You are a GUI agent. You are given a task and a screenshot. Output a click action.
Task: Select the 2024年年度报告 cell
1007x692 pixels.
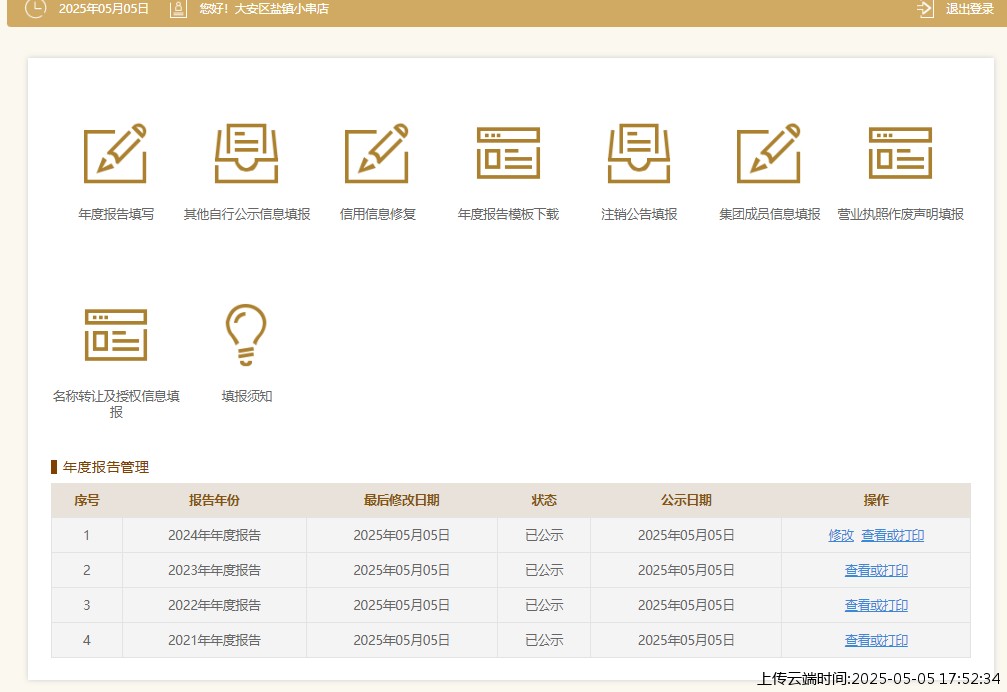(x=215, y=535)
